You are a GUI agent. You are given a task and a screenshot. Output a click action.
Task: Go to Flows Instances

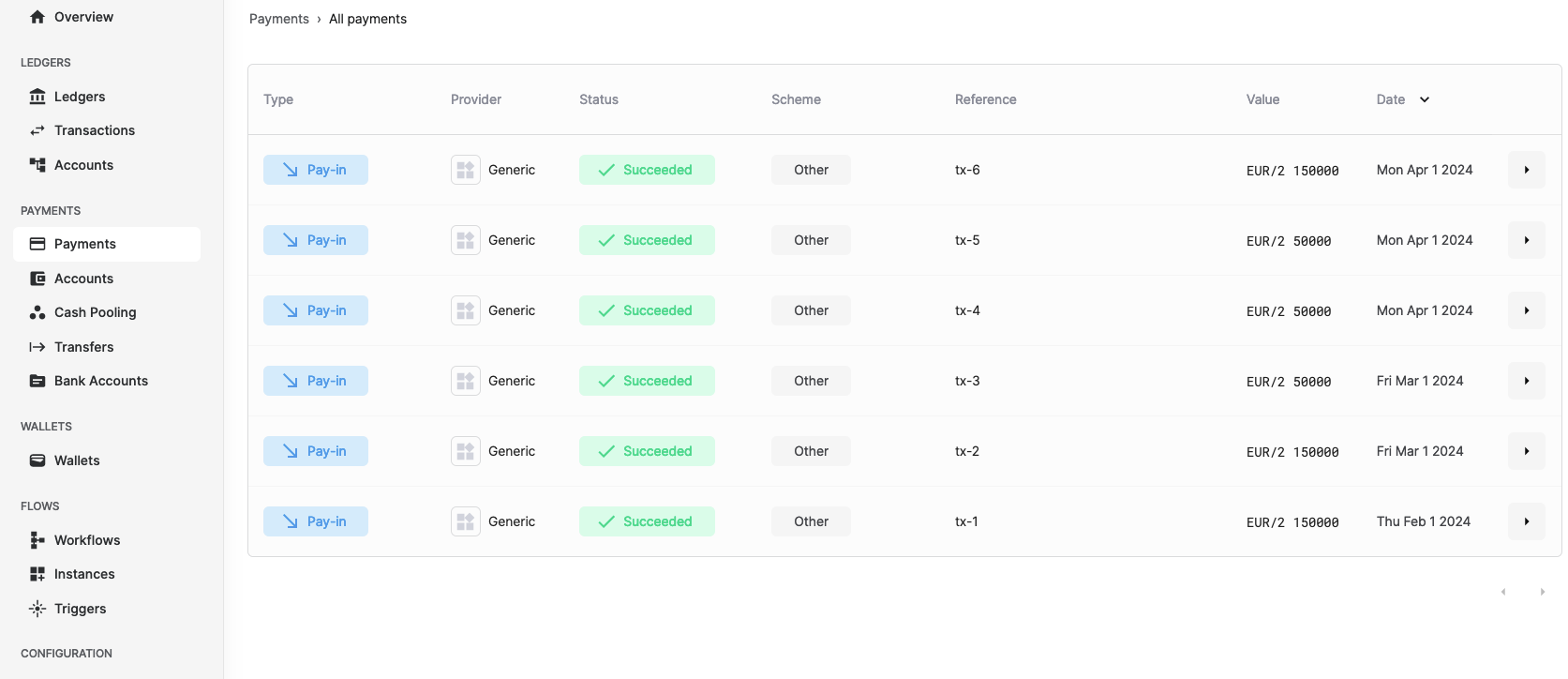click(x=84, y=574)
